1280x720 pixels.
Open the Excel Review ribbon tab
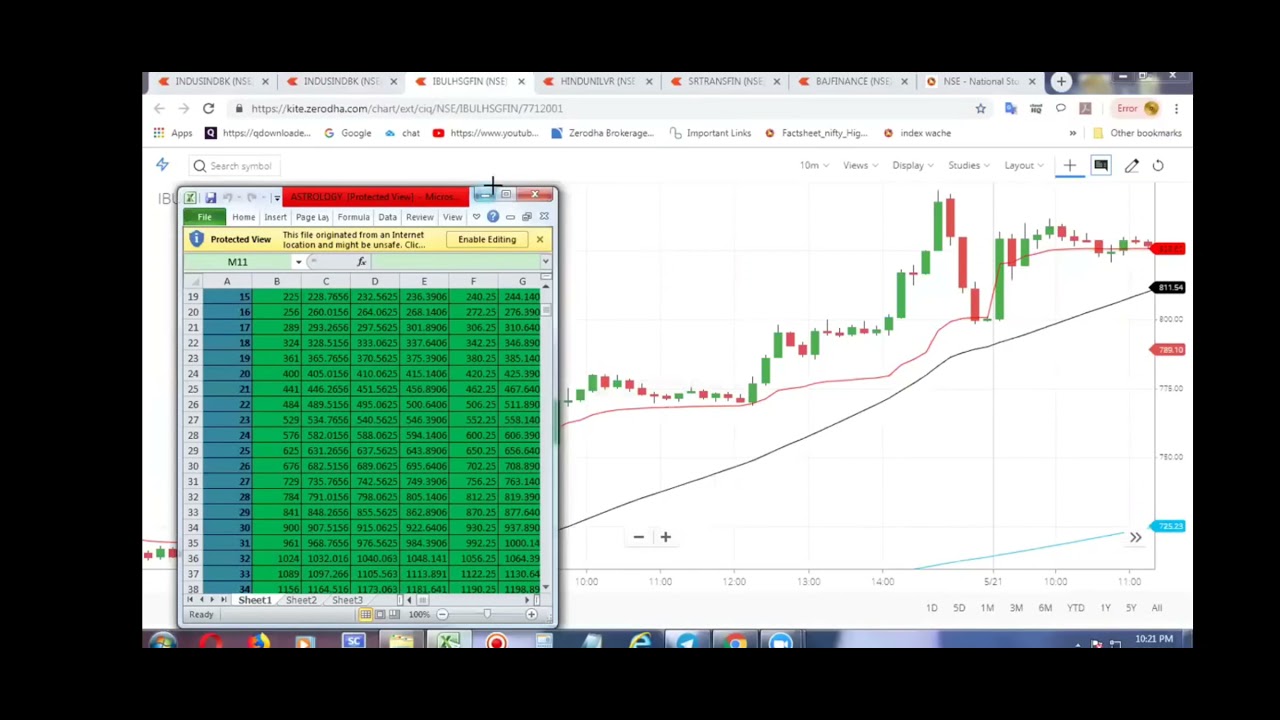[x=420, y=217]
